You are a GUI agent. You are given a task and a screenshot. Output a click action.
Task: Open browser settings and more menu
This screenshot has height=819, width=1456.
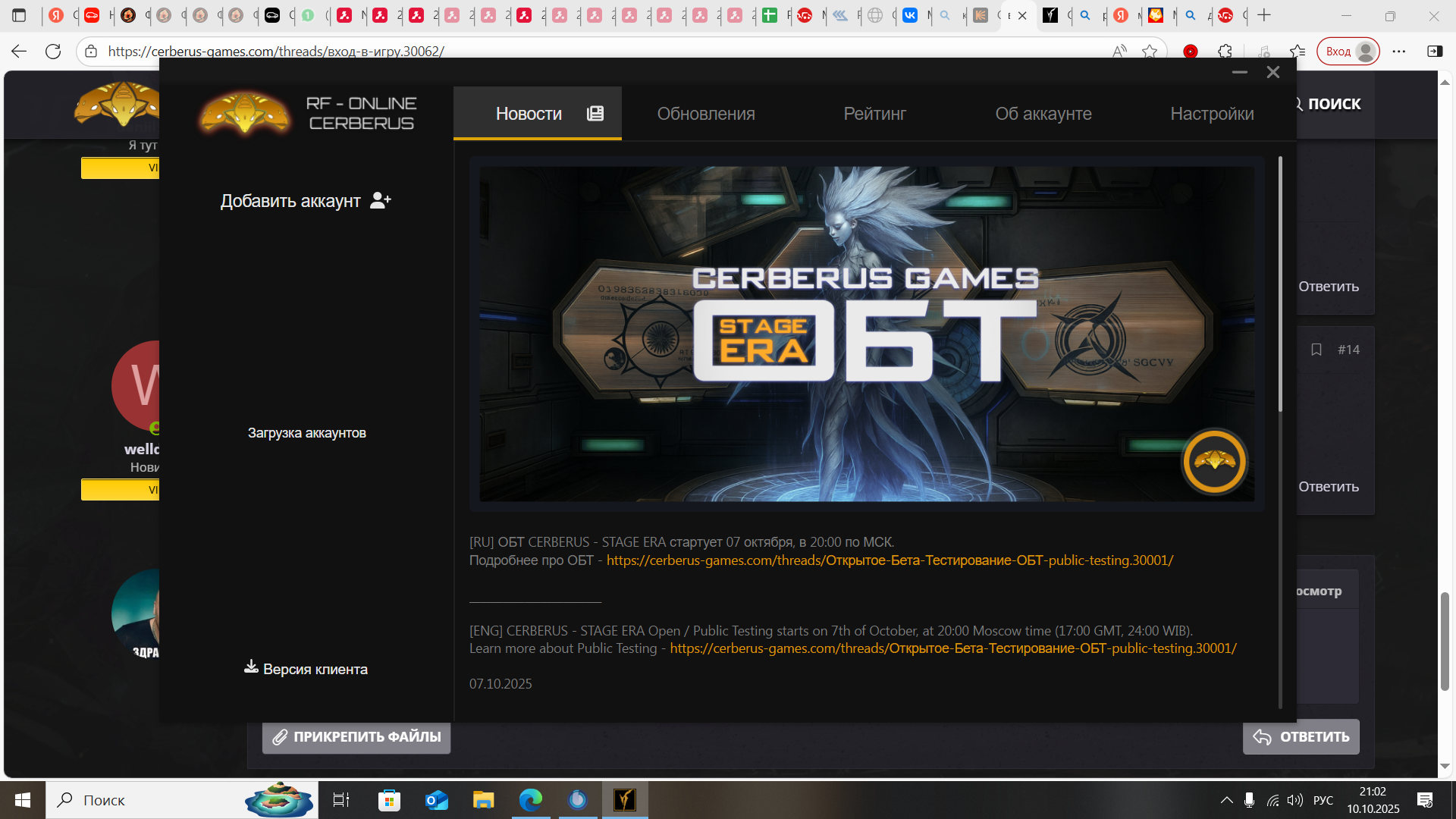[x=1399, y=52]
